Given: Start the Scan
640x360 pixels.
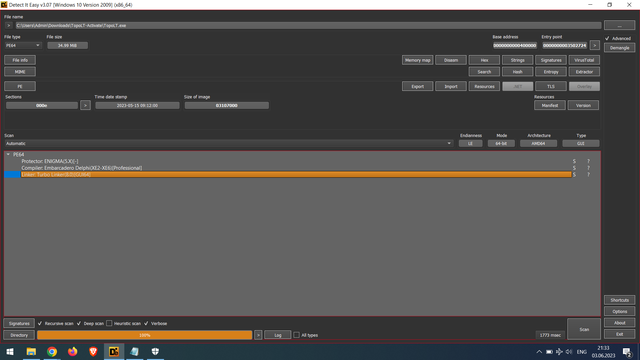Looking at the screenshot, I should click(584, 329).
